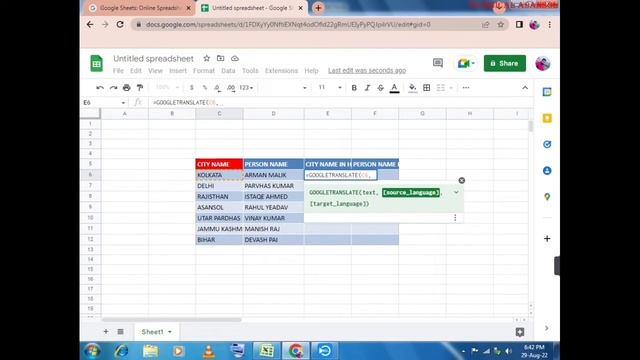
Task: Increase decimal places icon
Action: pyautogui.click(x=231, y=88)
